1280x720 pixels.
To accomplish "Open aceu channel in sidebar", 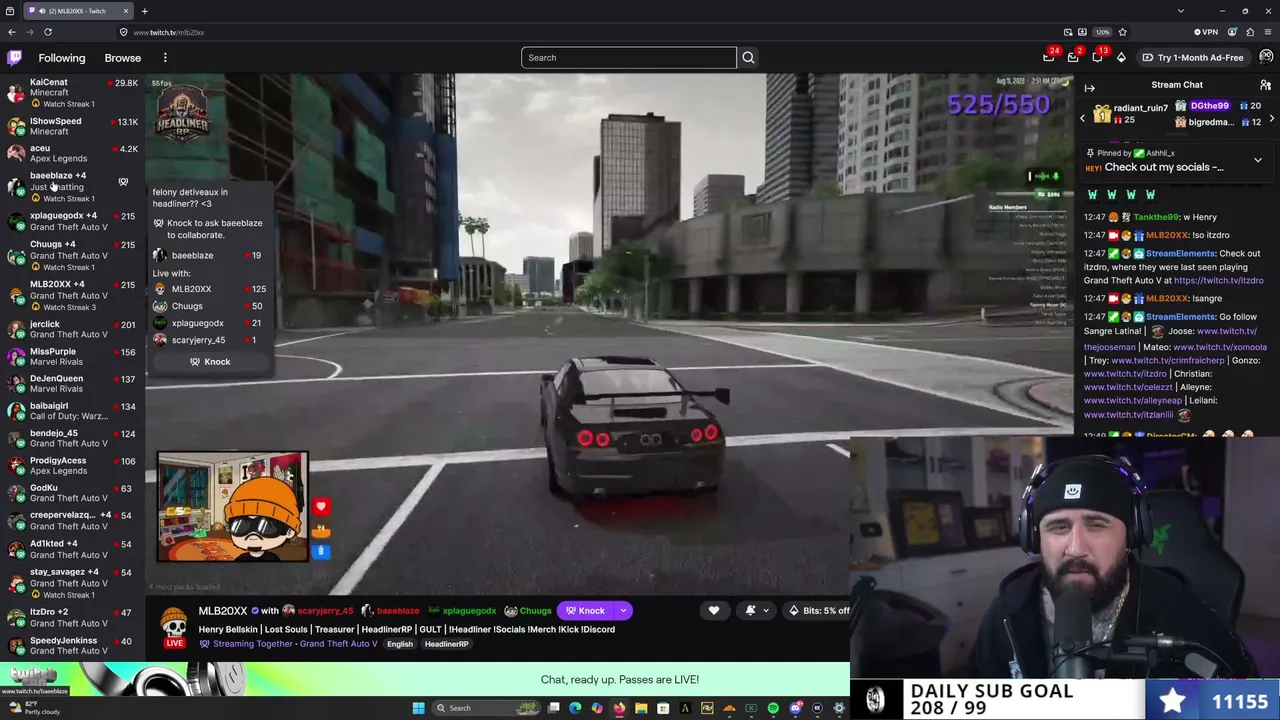I will [x=72, y=153].
